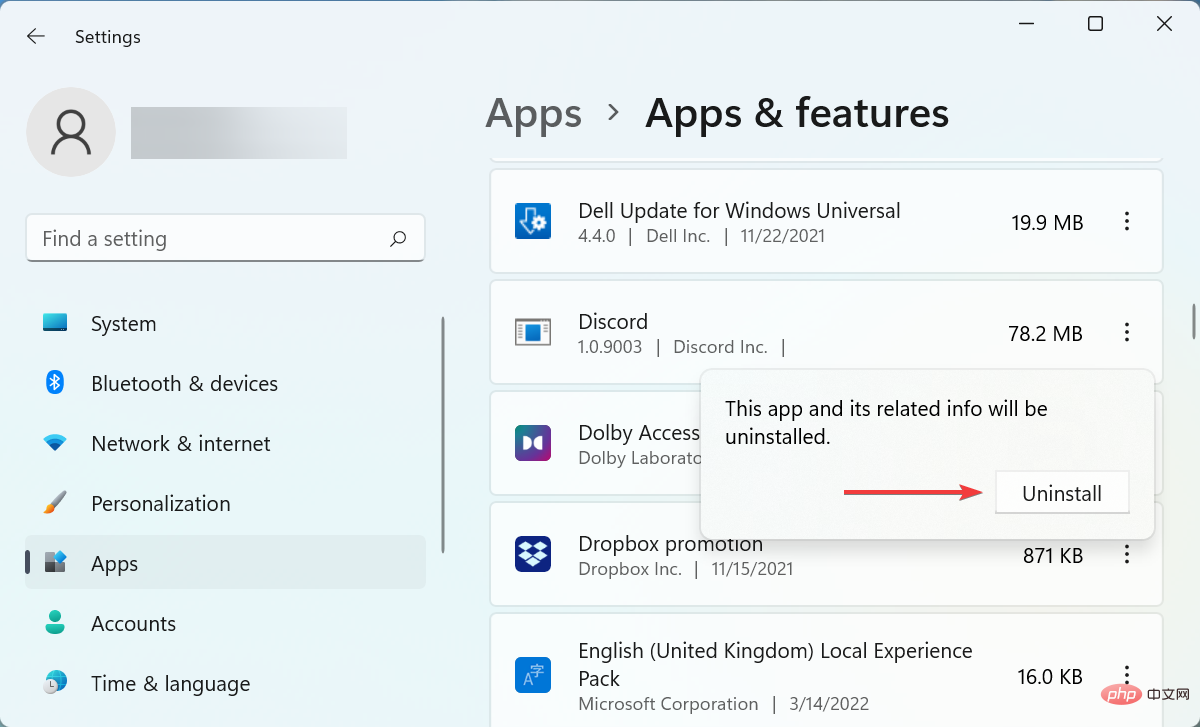This screenshot has width=1200, height=727.
Task: Click the Settings window title
Action: pyautogui.click(x=108, y=37)
